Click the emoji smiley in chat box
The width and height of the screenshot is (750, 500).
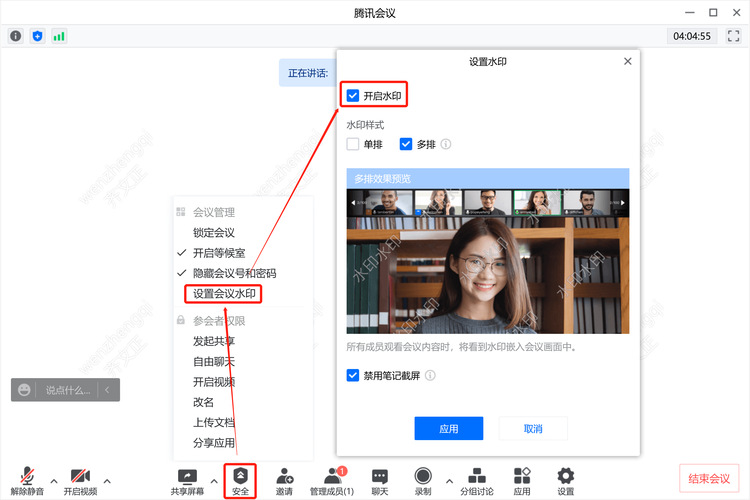(24, 390)
